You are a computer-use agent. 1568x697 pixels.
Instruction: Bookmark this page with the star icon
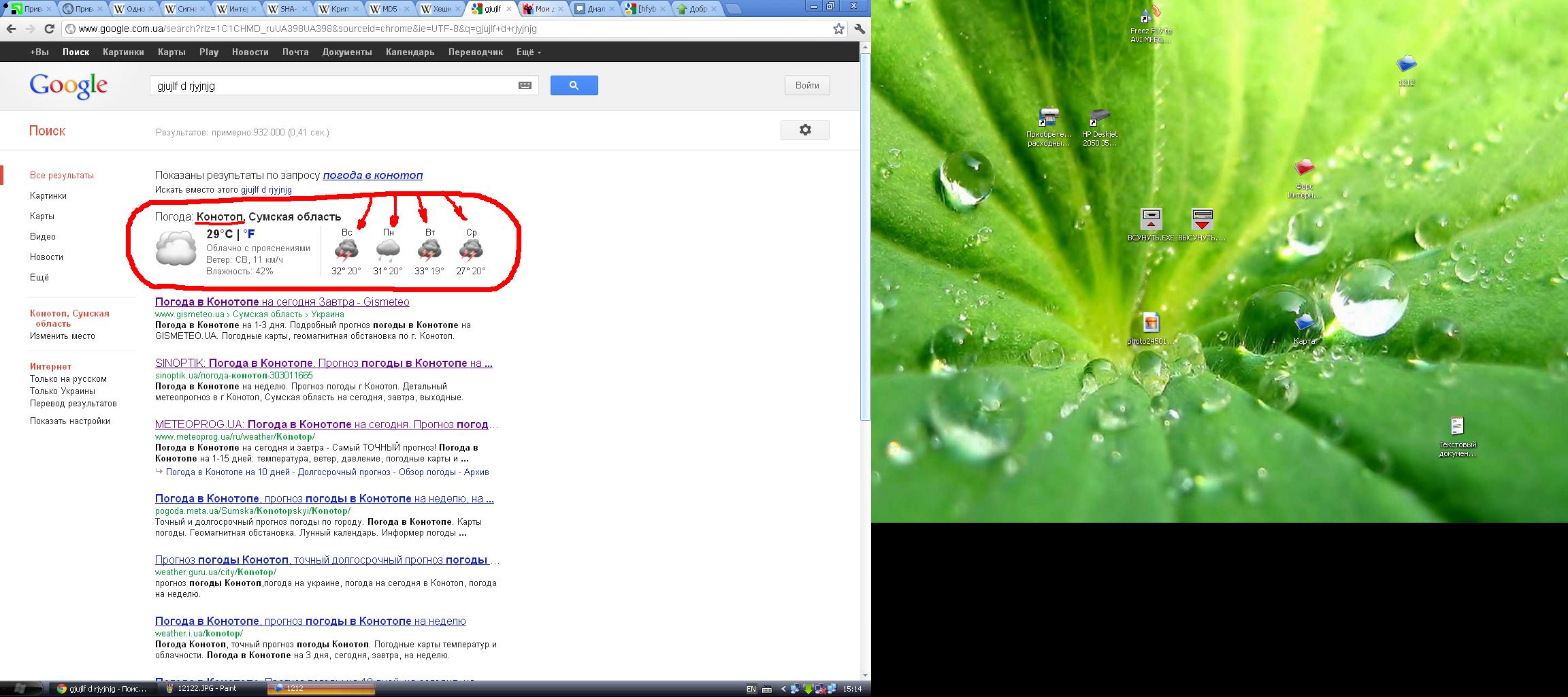point(838,29)
